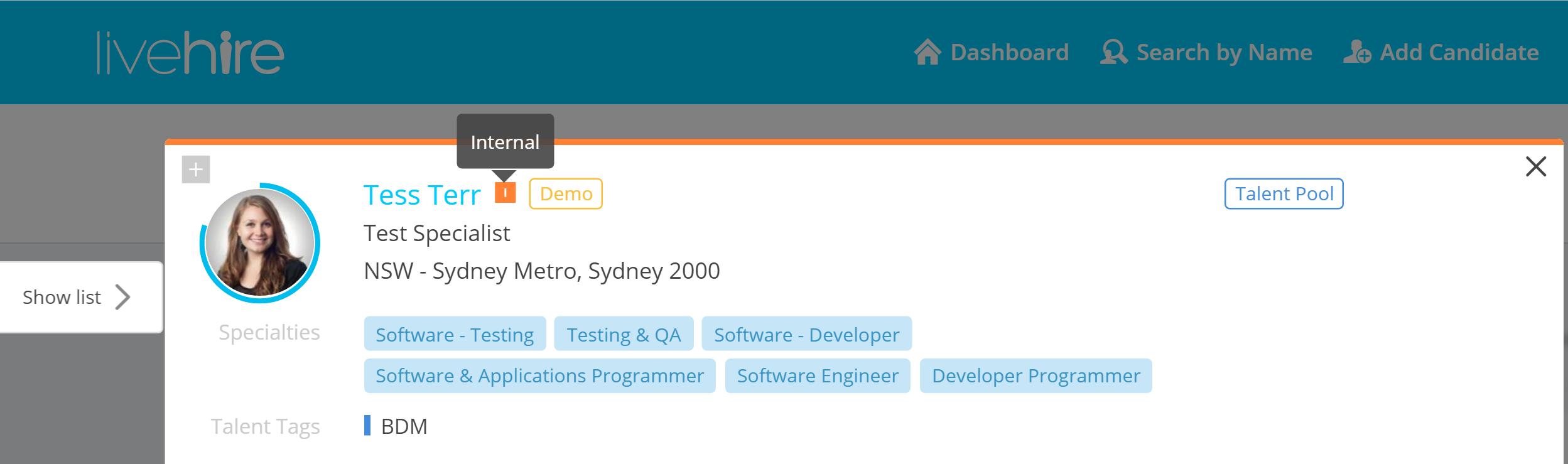Click the Add Candidate person icon
1568x464 pixels.
click(x=1356, y=52)
